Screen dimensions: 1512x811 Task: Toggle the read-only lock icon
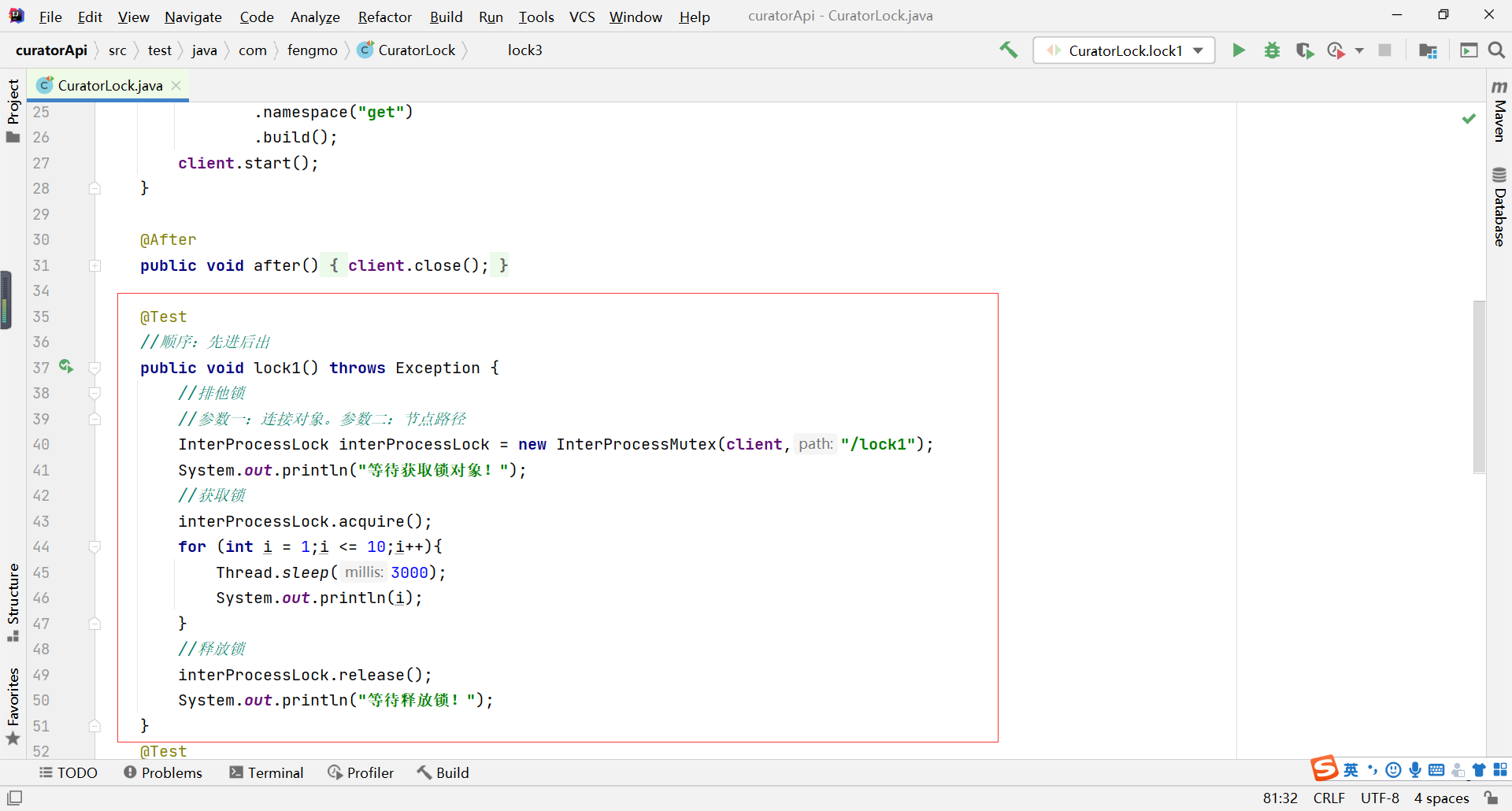1492,798
